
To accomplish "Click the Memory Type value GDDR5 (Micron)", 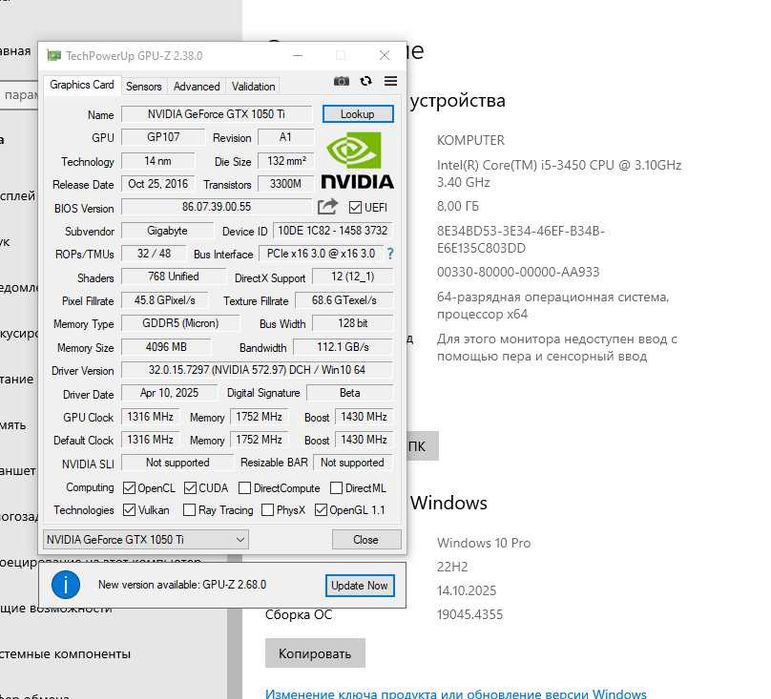I will [180, 323].
